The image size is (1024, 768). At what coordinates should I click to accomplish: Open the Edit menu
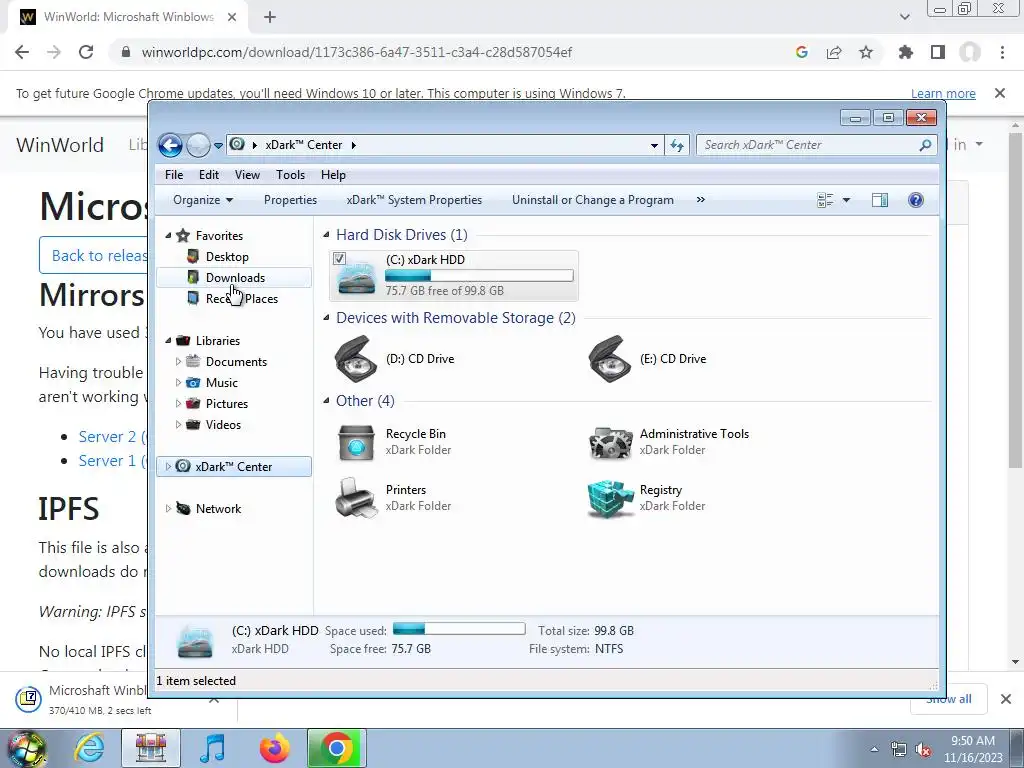point(209,175)
